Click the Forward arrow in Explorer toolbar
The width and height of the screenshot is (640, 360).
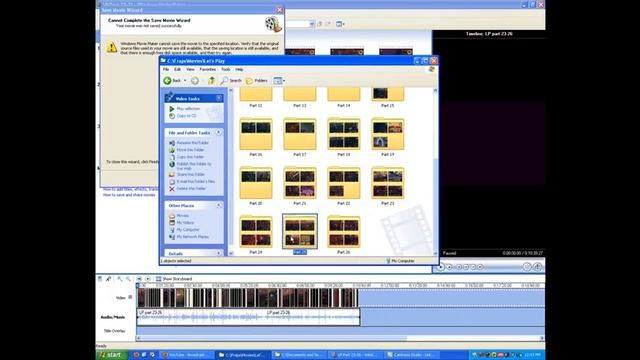(x=195, y=81)
